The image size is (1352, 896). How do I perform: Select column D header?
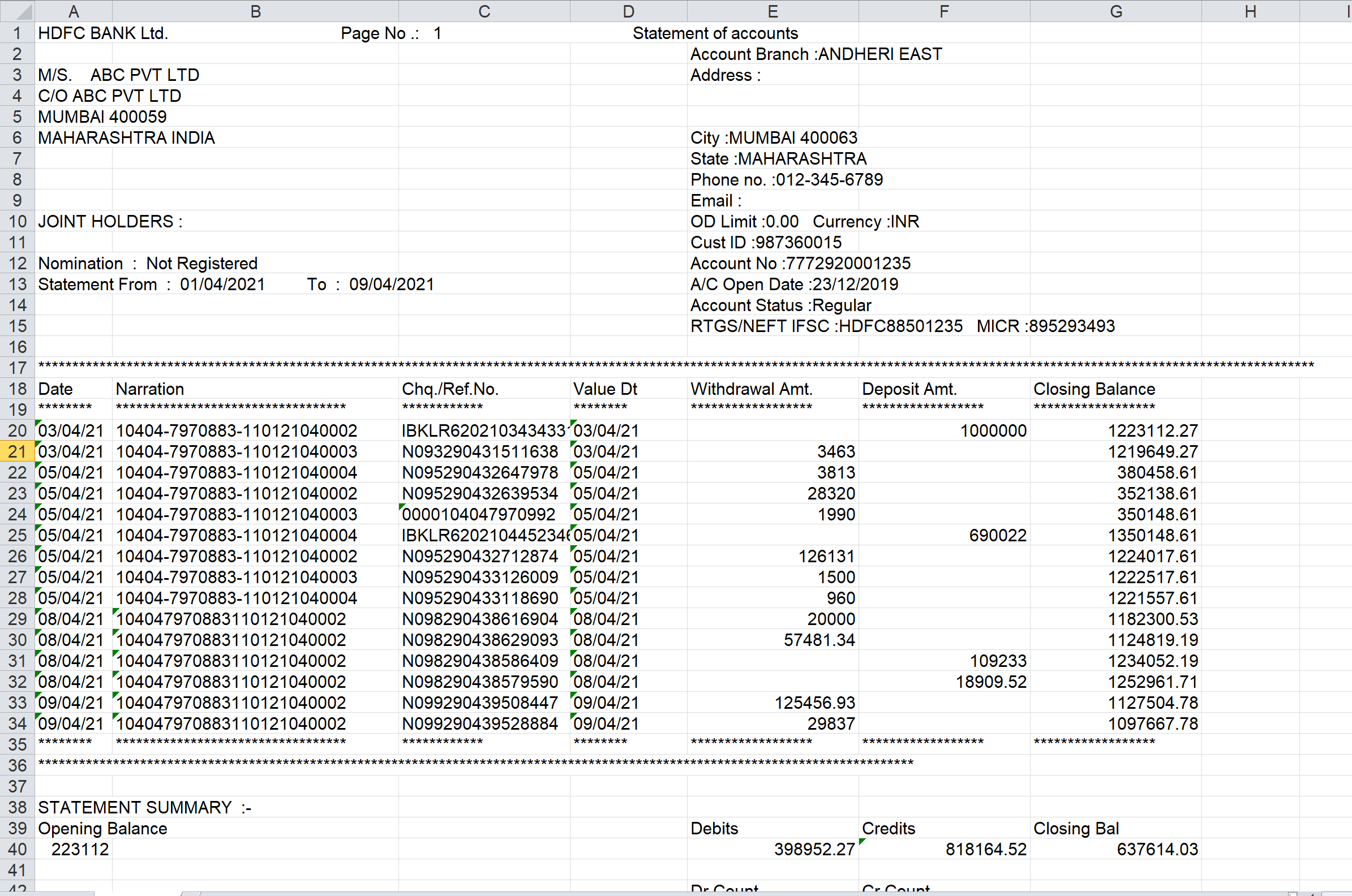click(x=629, y=11)
